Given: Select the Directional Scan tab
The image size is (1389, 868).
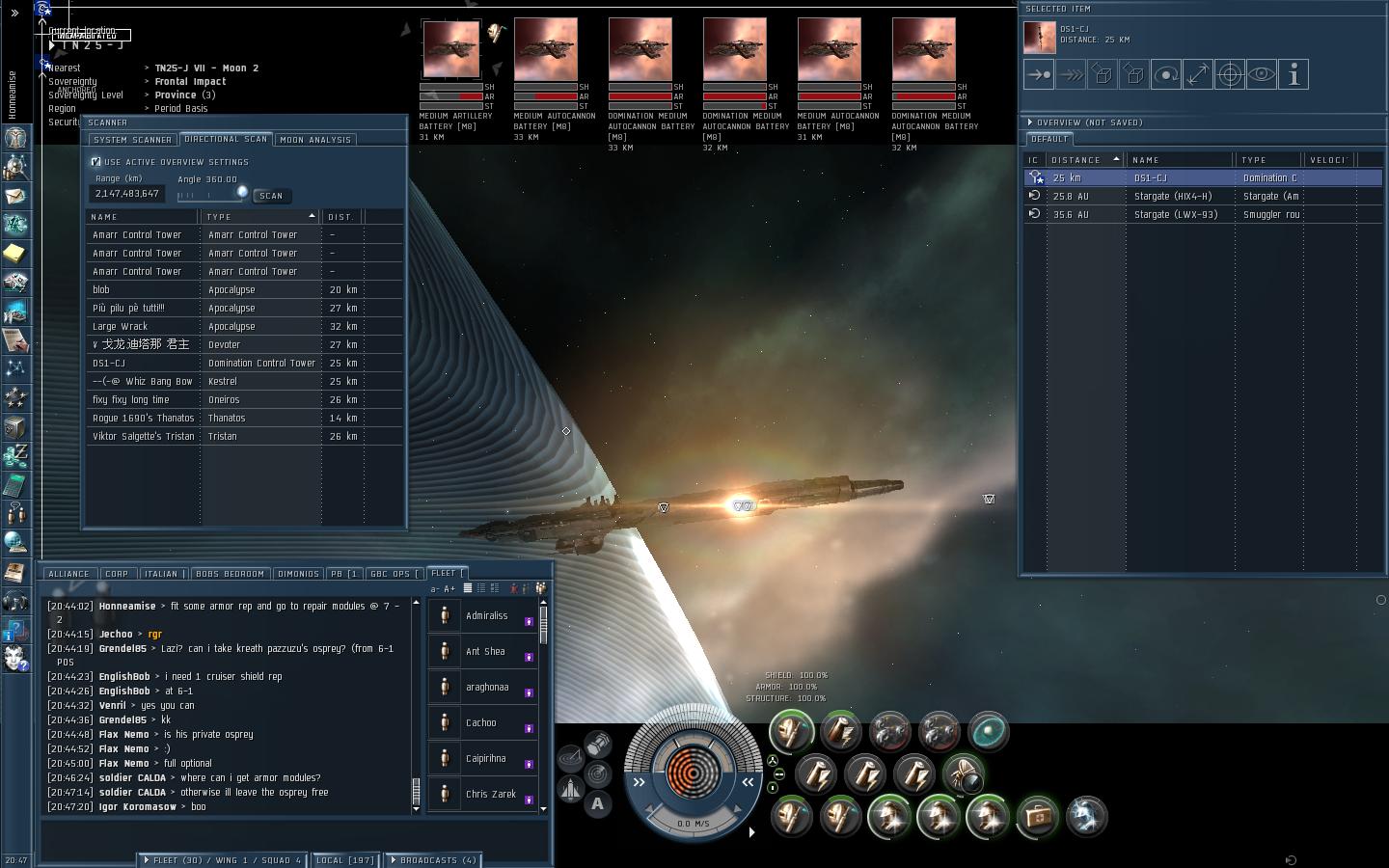Looking at the screenshot, I should point(226,139).
